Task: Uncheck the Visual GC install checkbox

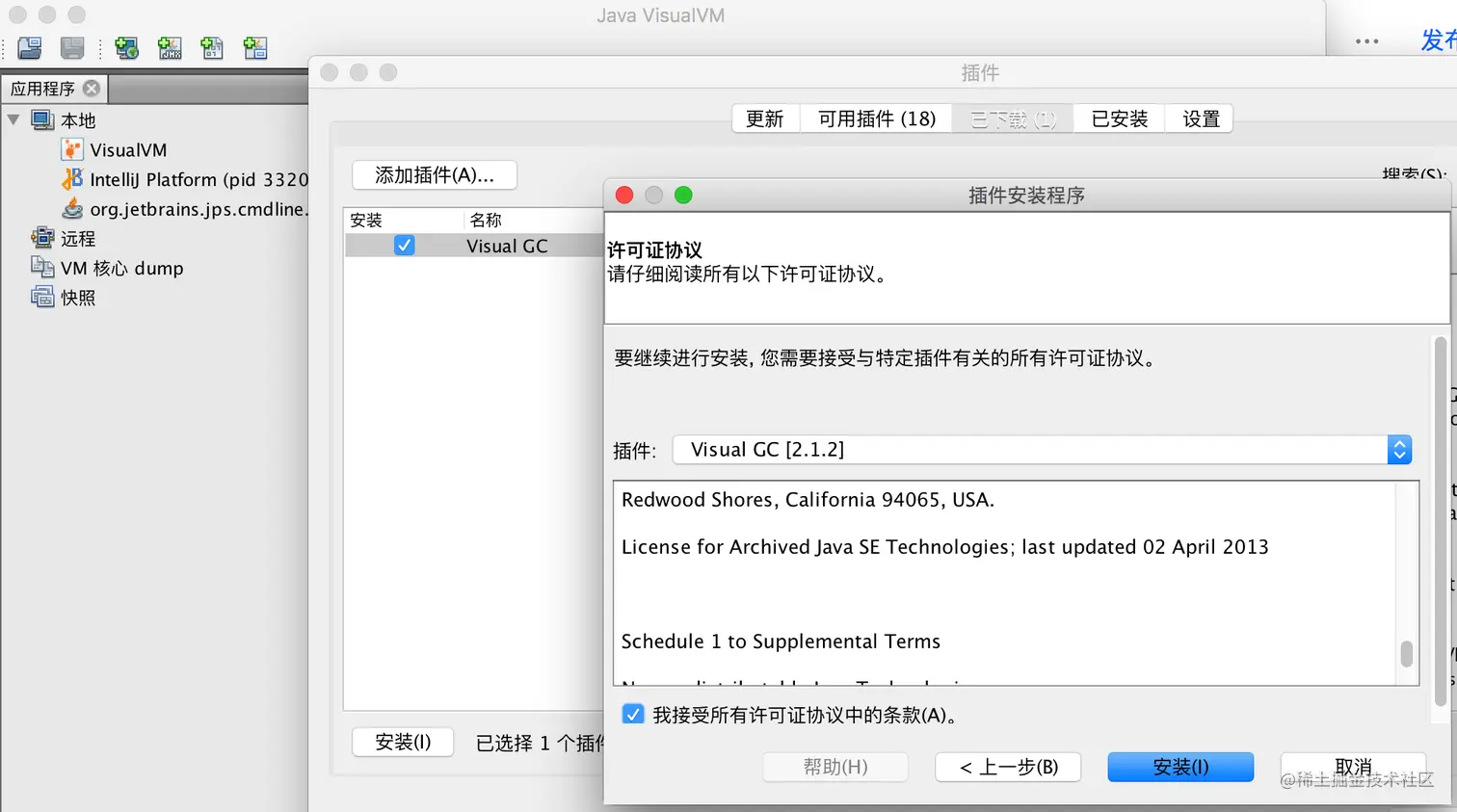Action: (x=405, y=246)
